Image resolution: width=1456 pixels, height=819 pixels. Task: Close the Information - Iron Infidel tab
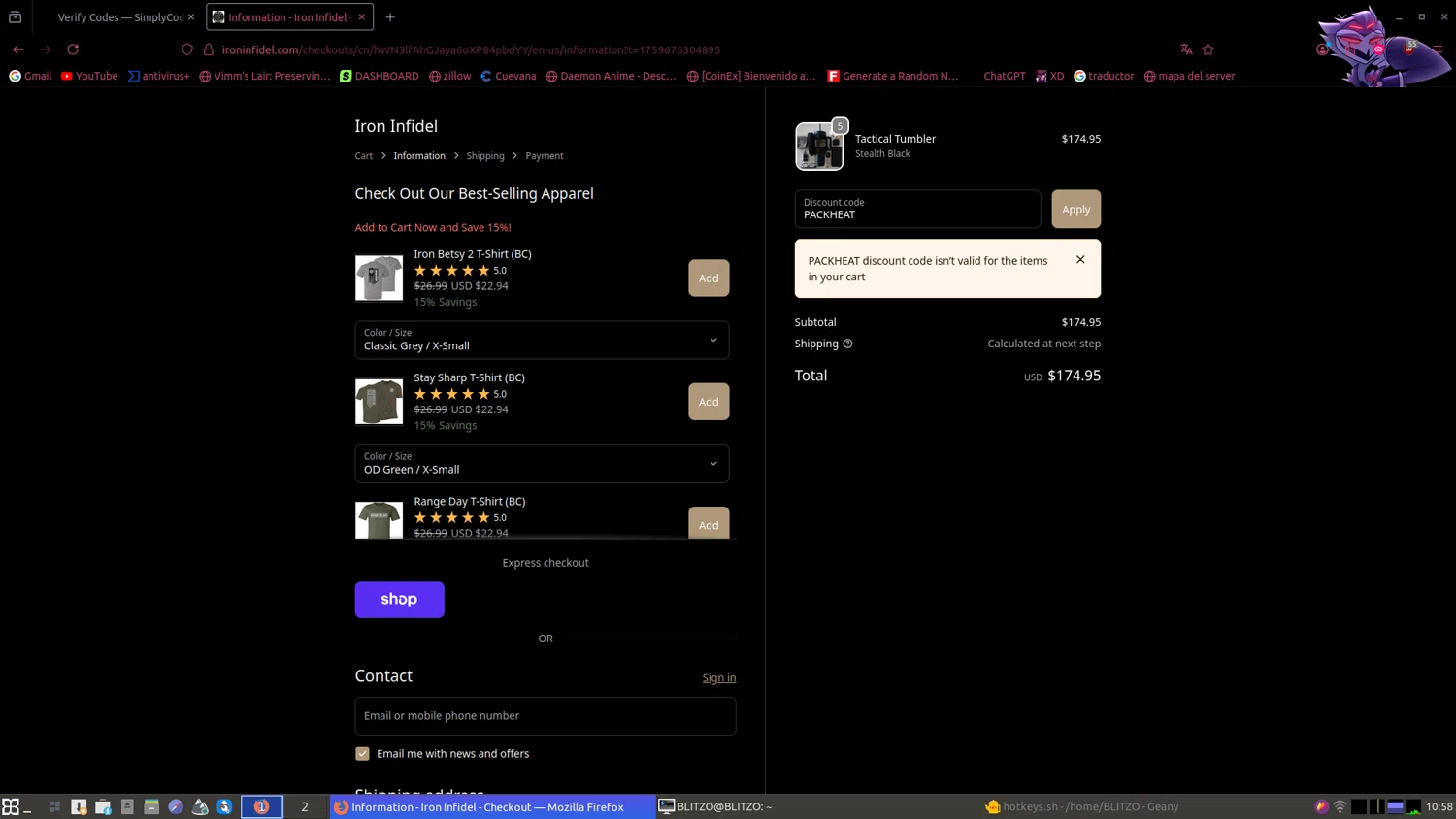tap(362, 17)
